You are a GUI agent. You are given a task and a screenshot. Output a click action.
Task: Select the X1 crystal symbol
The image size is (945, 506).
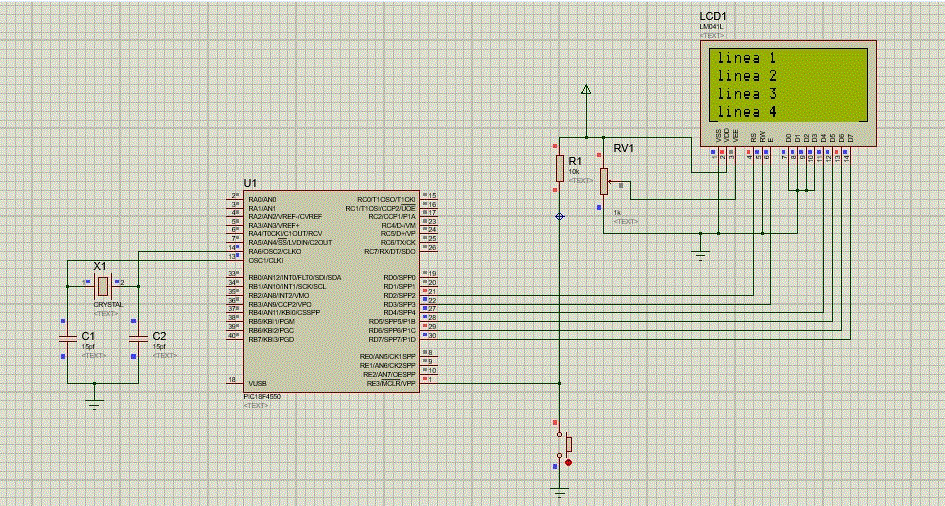click(103, 285)
